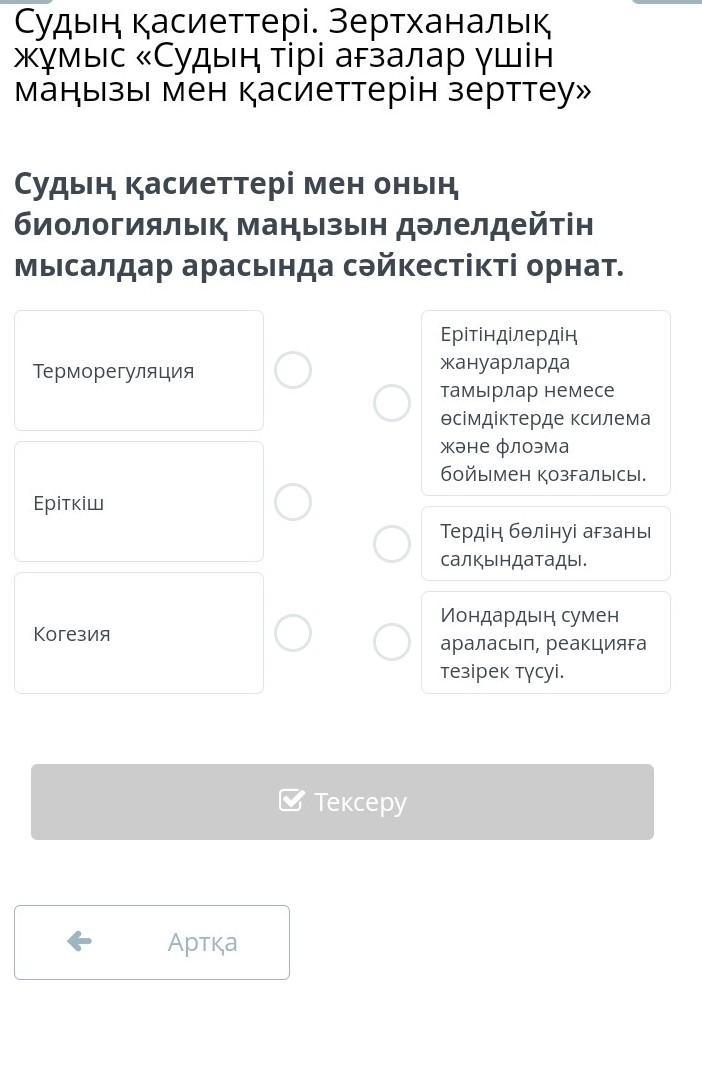Click the left-pointing back arrow icon
This screenshot has width=702, height=1069.
pos(79,941)
